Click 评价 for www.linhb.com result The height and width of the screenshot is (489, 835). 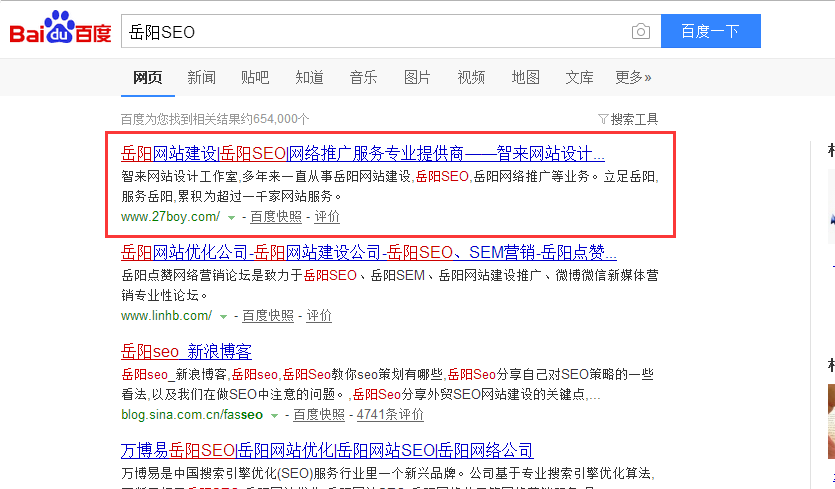point(319,316)
